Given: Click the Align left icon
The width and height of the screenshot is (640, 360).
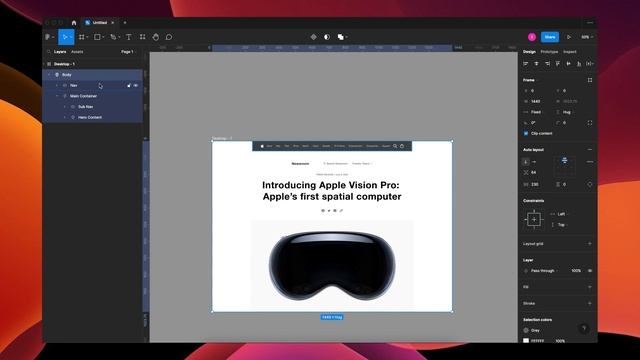Looking at the screenshot, I should [x=526, y=64].
